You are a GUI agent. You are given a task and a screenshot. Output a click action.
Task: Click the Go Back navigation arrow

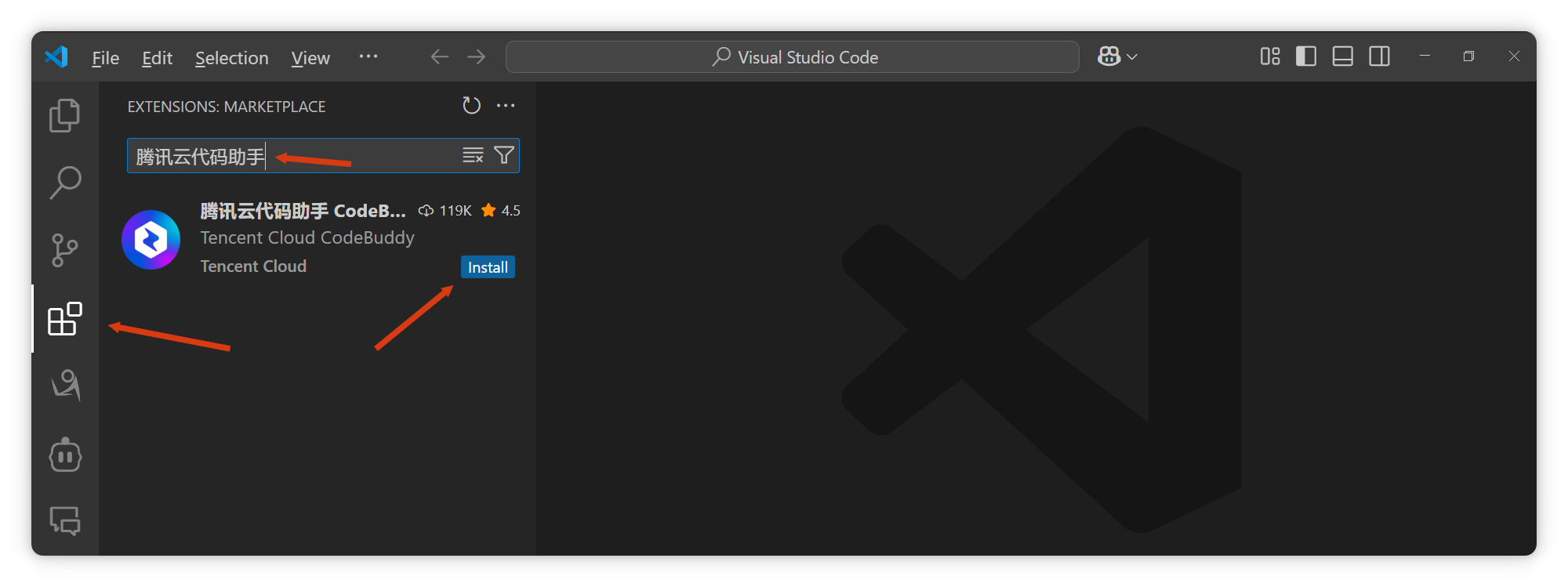(x=439, y=56)
